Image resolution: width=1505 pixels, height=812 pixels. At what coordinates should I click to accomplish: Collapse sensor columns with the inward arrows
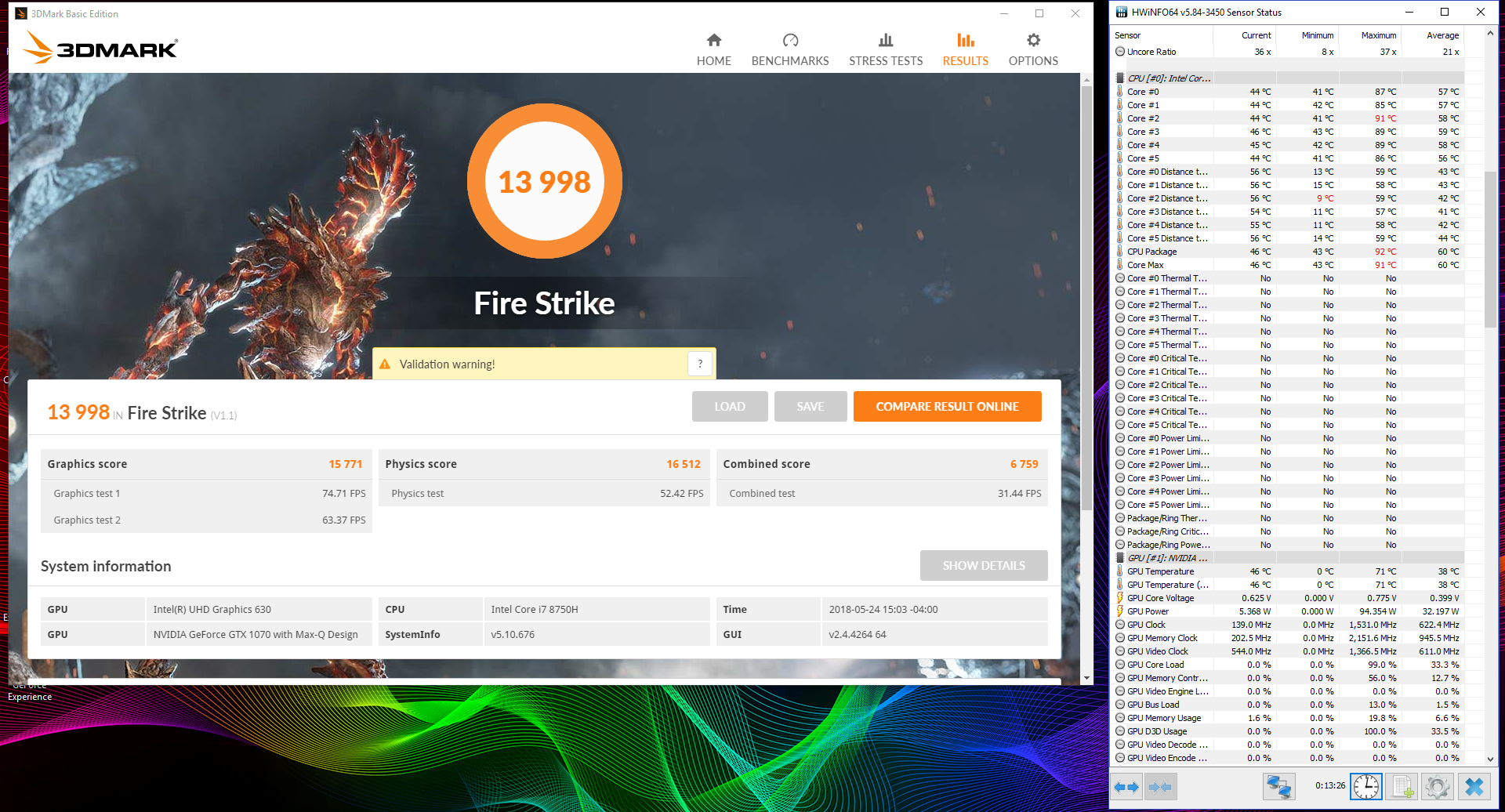pyautogui.click(x=1160, y=786)
